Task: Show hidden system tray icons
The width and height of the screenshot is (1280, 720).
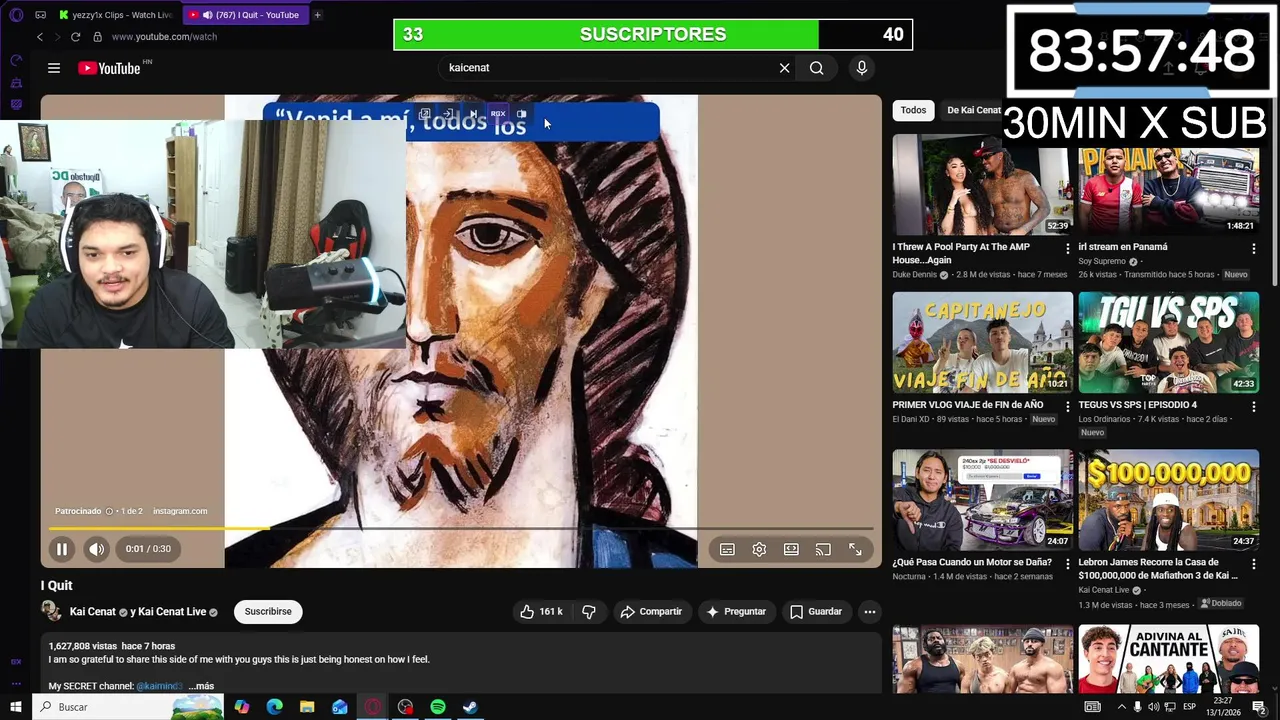Action: pyautogui.click(x=1121, y=707)
